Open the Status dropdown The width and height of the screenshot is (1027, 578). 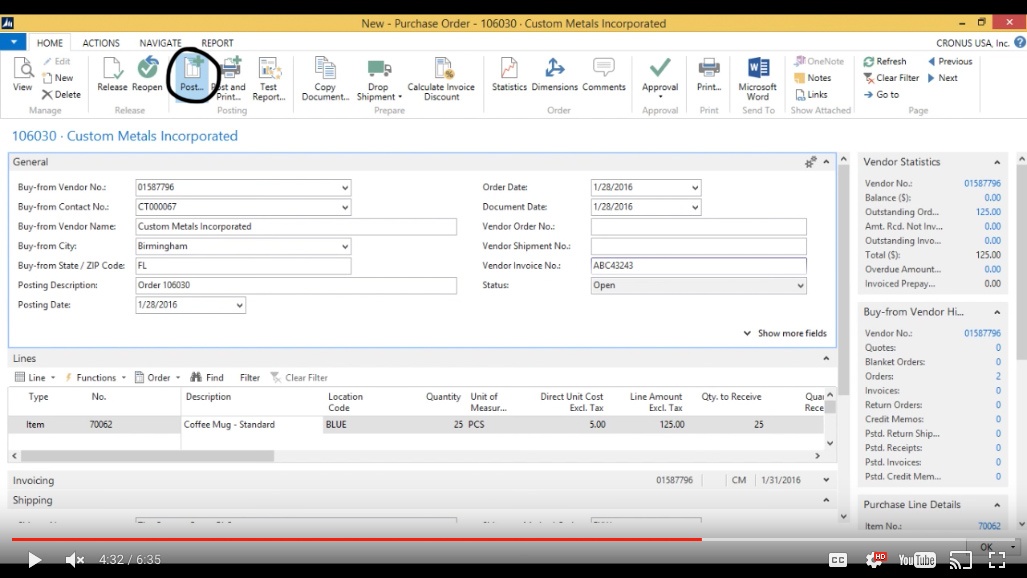tap(800, 286)
